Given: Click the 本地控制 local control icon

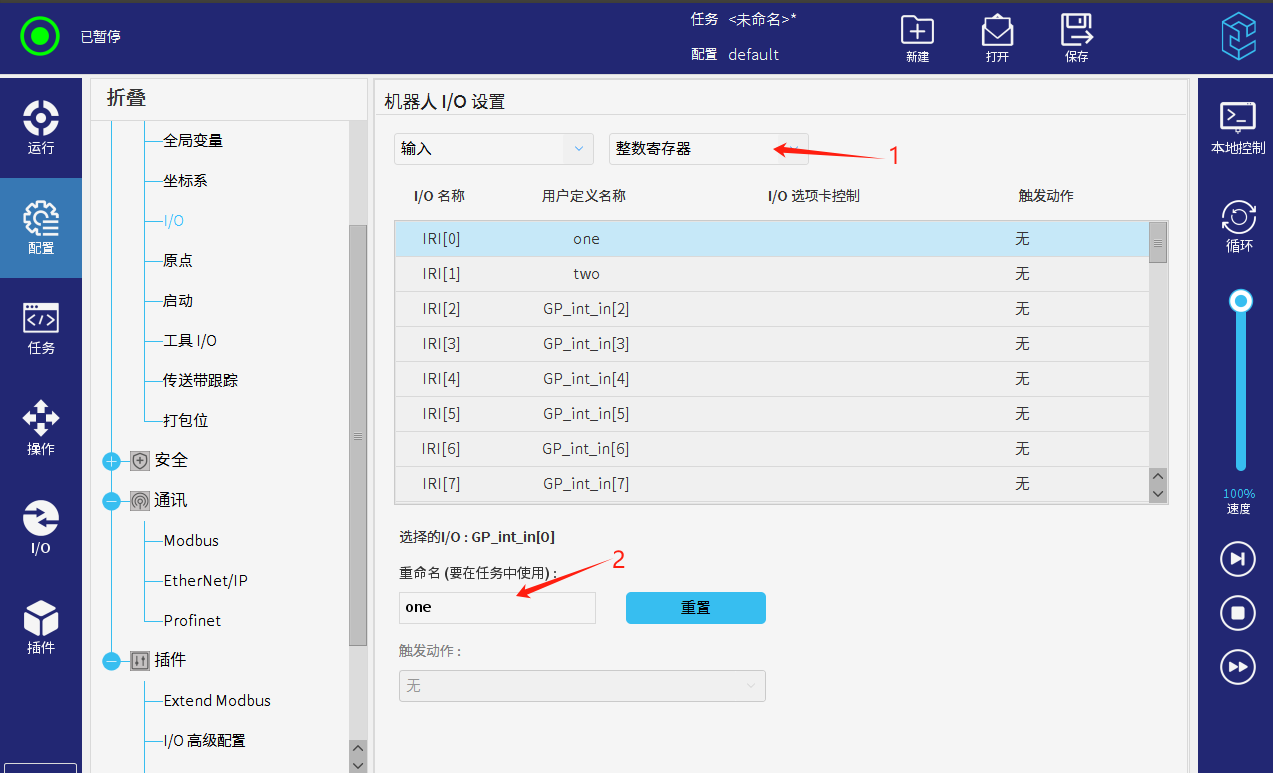Looking at the screenshot, I should coord(1238,127).
